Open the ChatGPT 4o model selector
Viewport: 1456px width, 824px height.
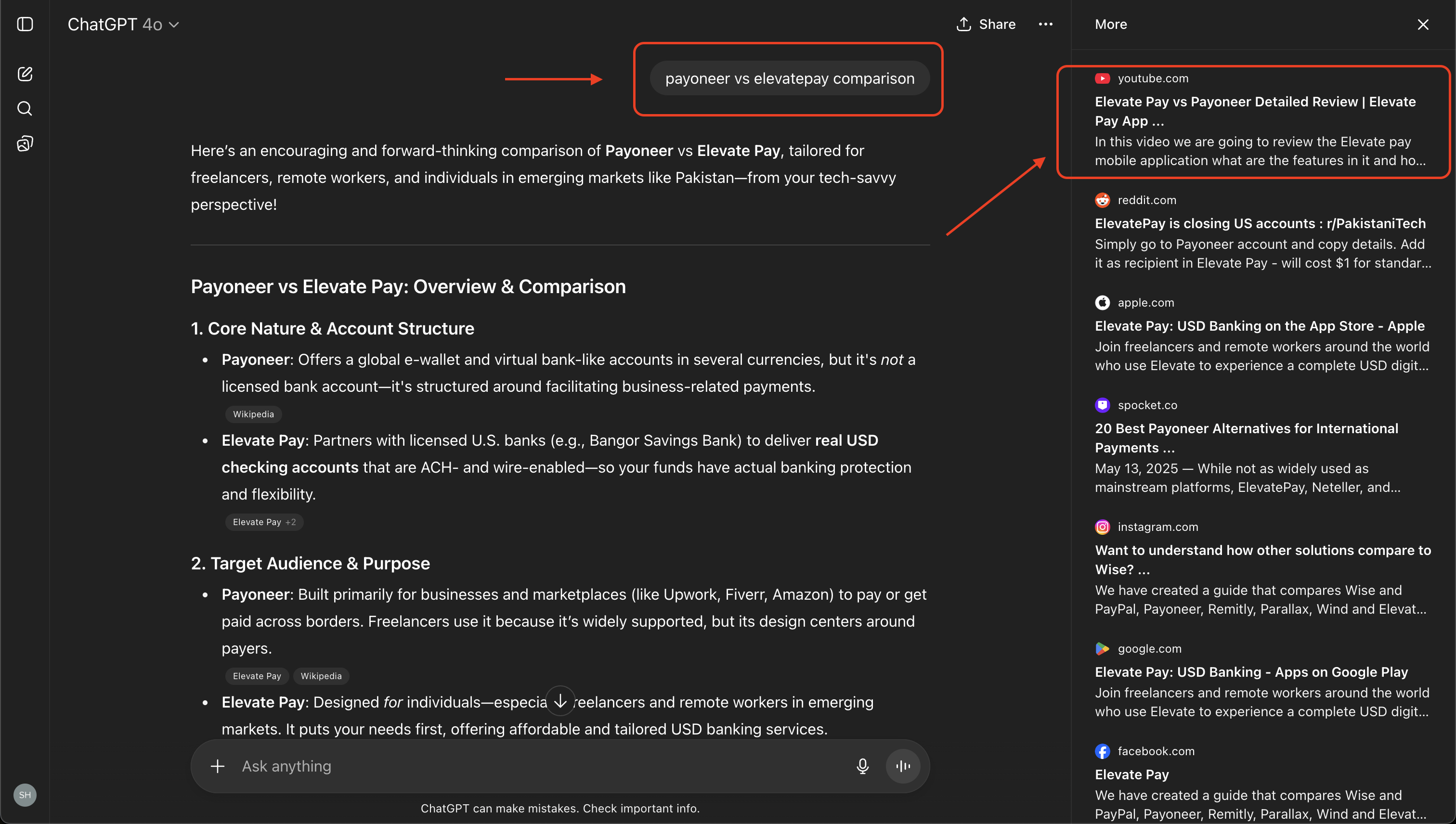123,25
